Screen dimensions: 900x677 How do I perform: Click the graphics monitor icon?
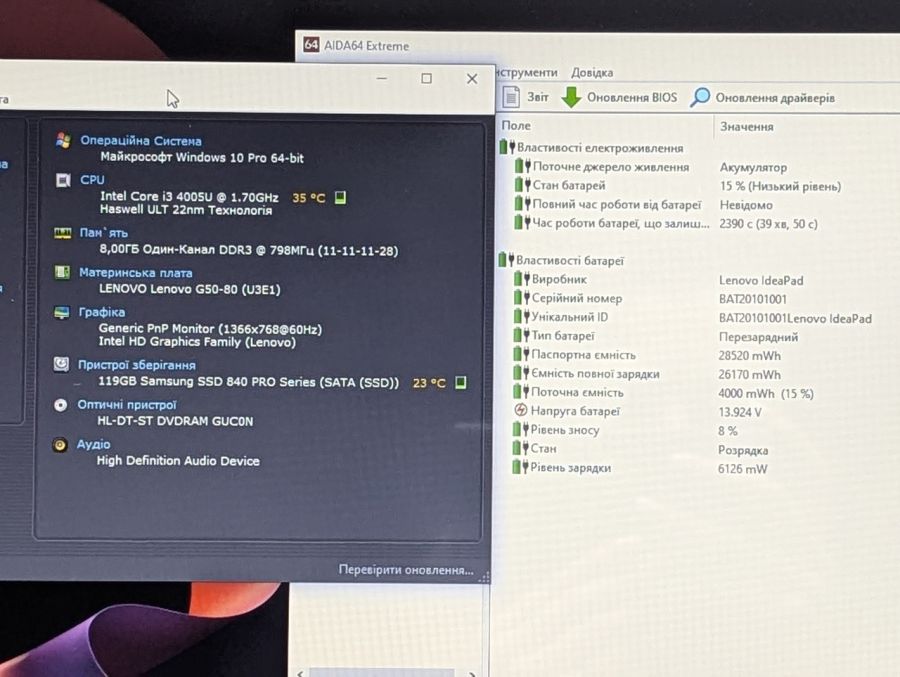click(61, 312)
